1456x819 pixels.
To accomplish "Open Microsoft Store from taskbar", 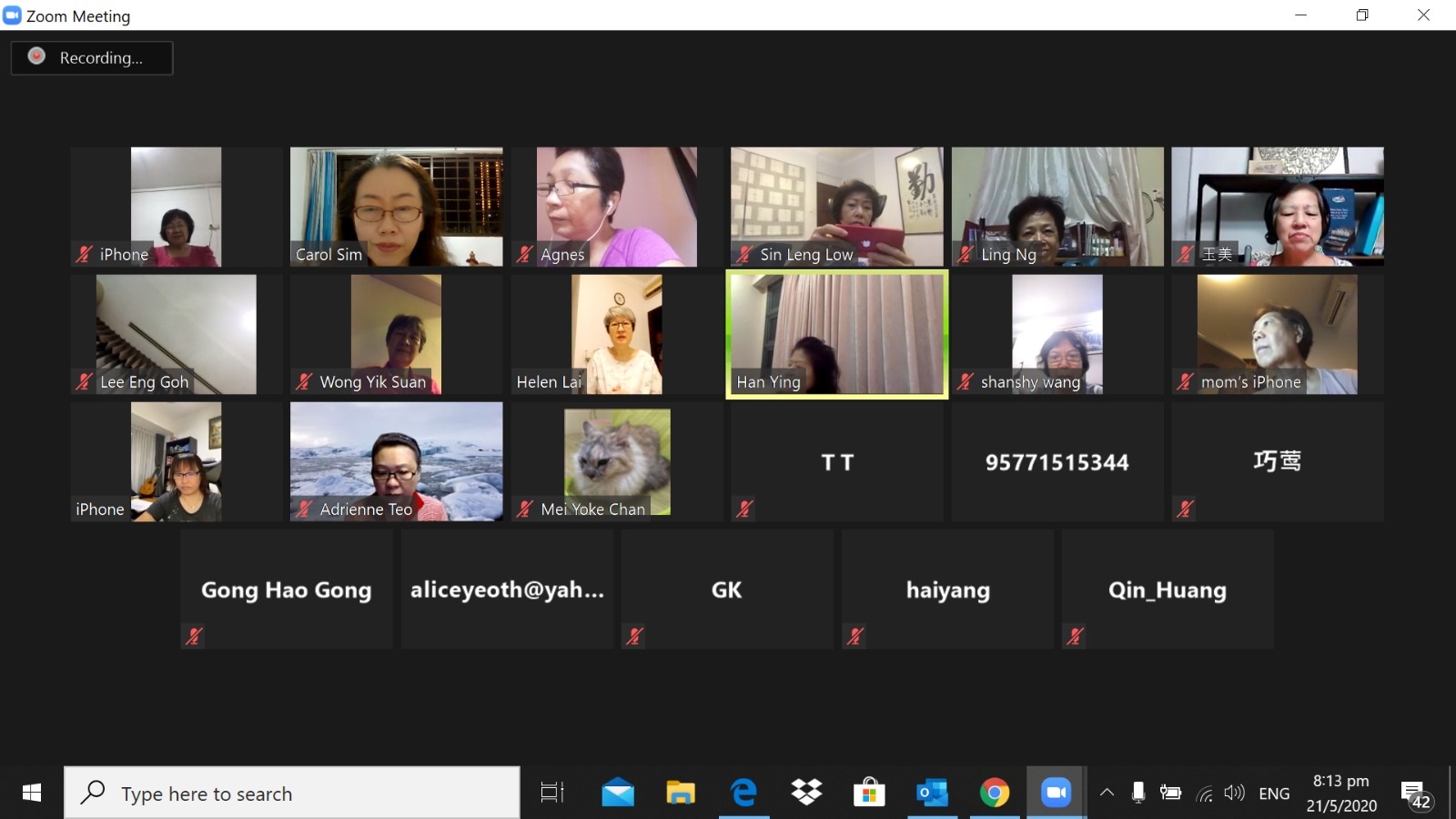I will click(869, 794).
